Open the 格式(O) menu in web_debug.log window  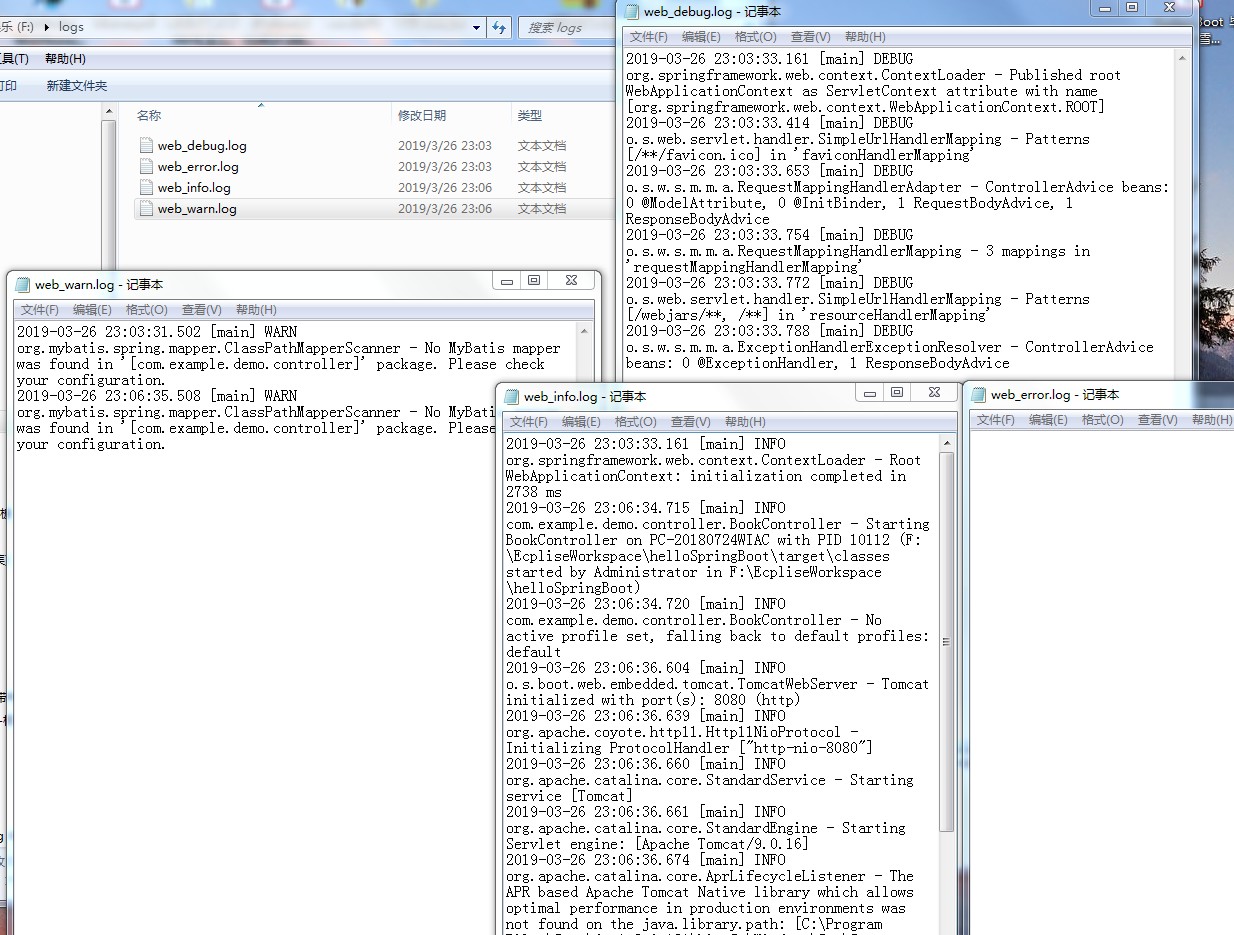coord(757,37)
